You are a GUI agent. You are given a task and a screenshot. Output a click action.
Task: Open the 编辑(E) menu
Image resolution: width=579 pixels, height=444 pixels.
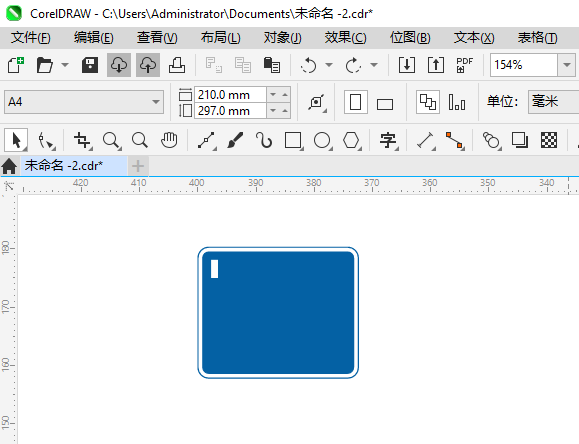[93, 38]
